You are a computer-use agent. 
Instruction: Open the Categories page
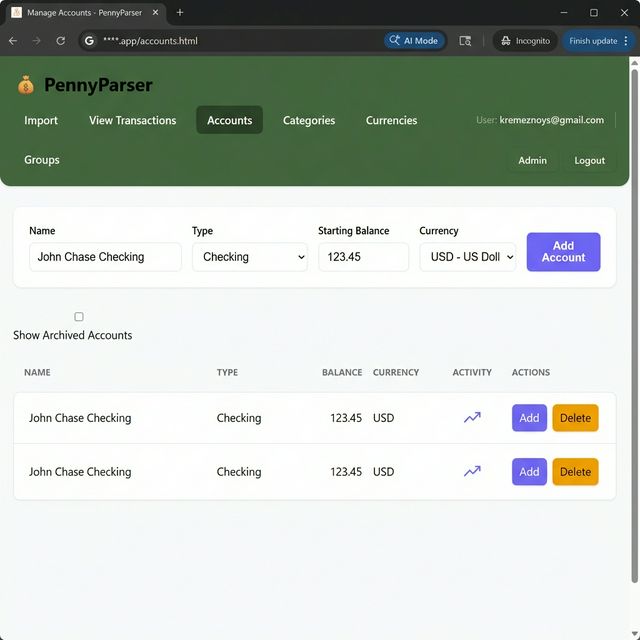[x=309, y=120]
